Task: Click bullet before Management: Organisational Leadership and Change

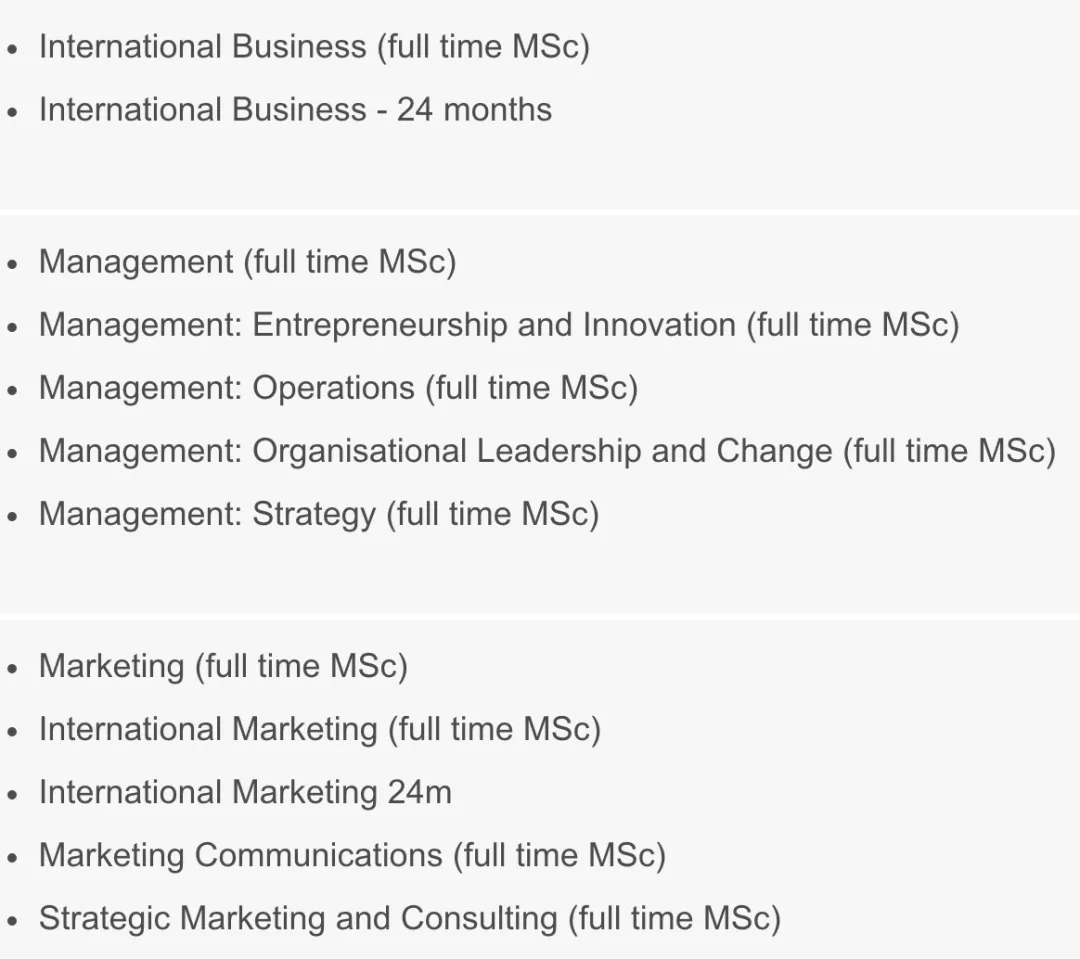Action: 12,454
